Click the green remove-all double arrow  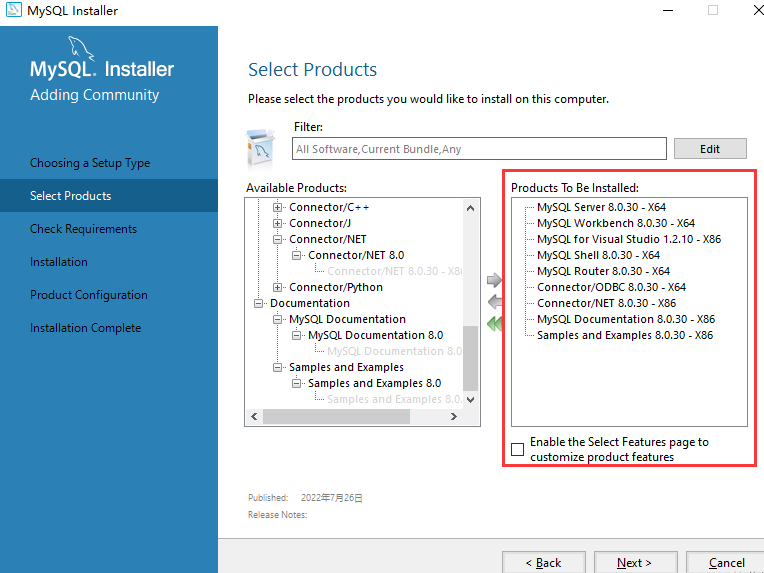(x=494, y=323)
